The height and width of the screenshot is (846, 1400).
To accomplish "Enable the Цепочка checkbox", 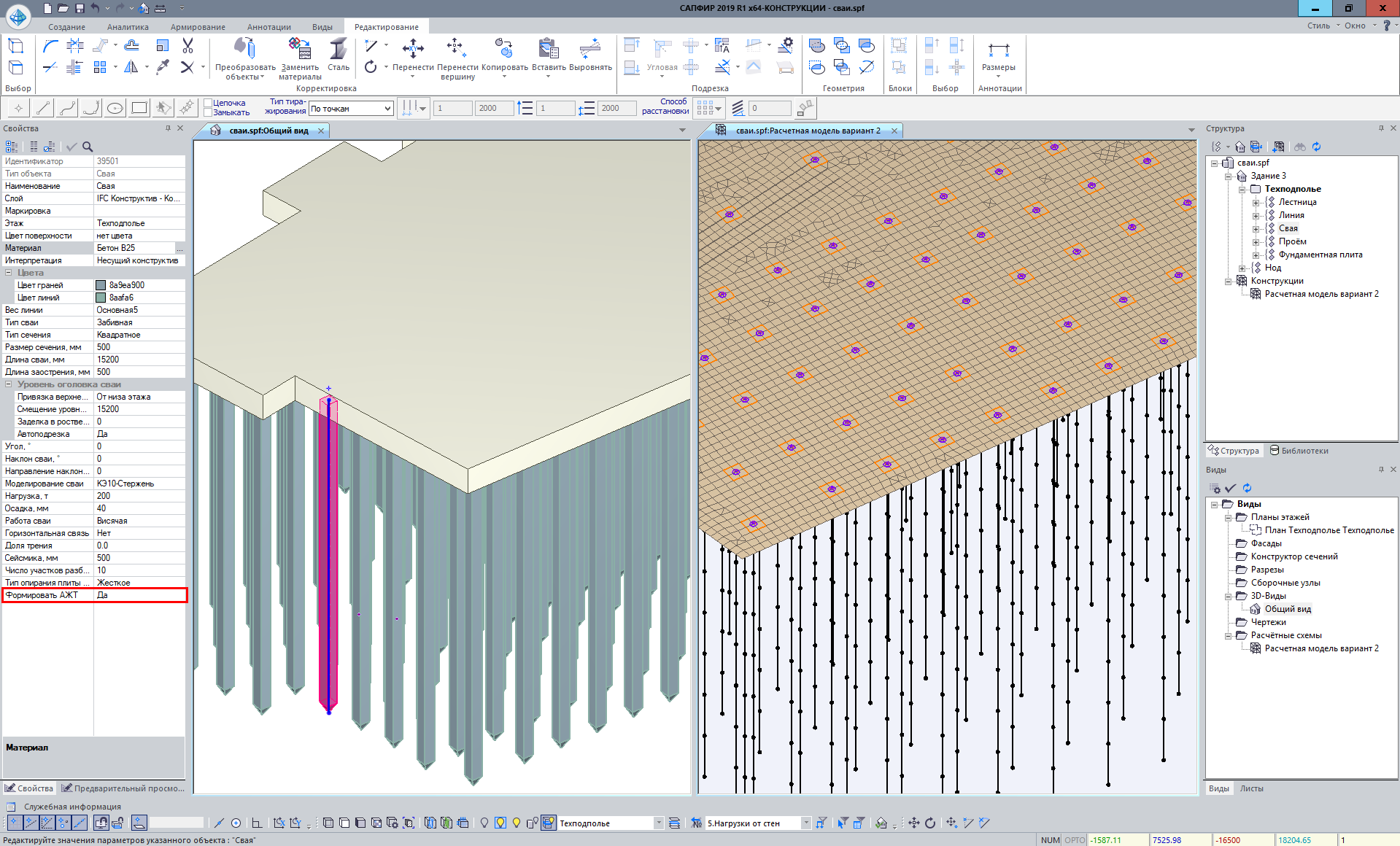I will pos(208,103).
